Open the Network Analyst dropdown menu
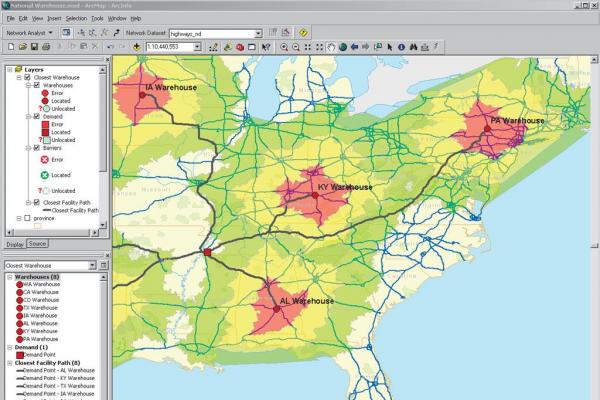 [x=52, y=33]
